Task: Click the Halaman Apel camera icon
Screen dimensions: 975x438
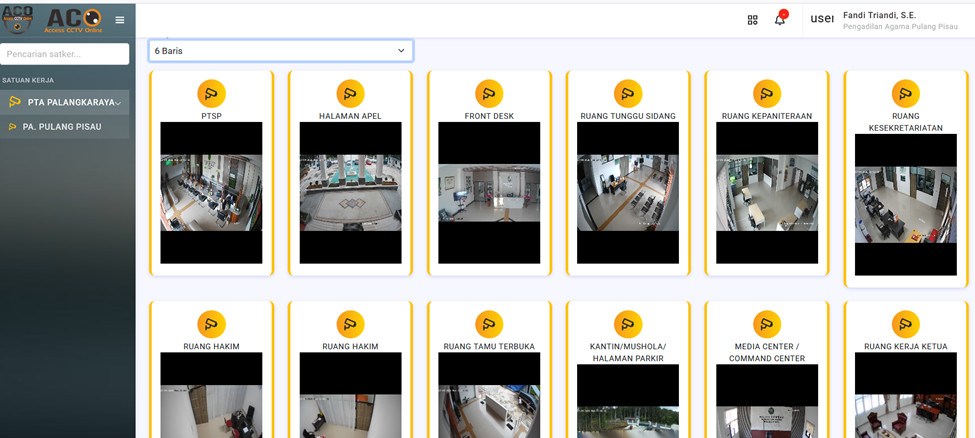Action: pyautogui.click(x=350, y=94)
